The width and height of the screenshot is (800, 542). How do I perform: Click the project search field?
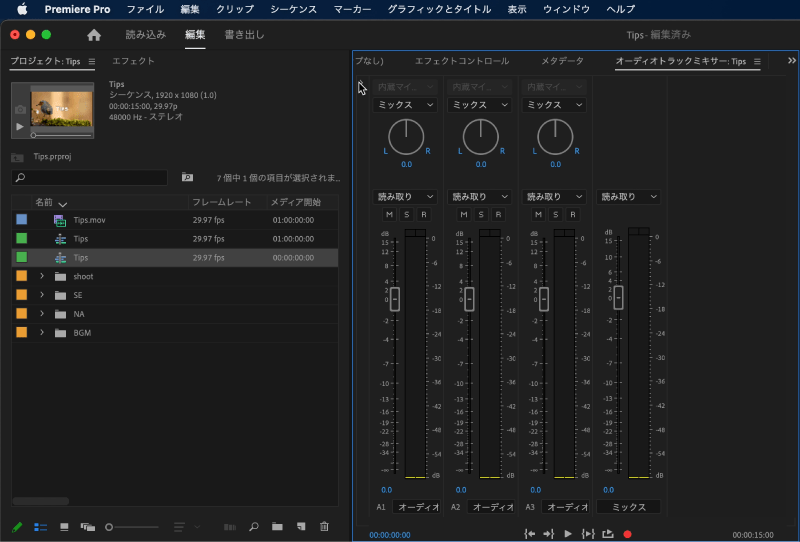(x=90, y=177)
